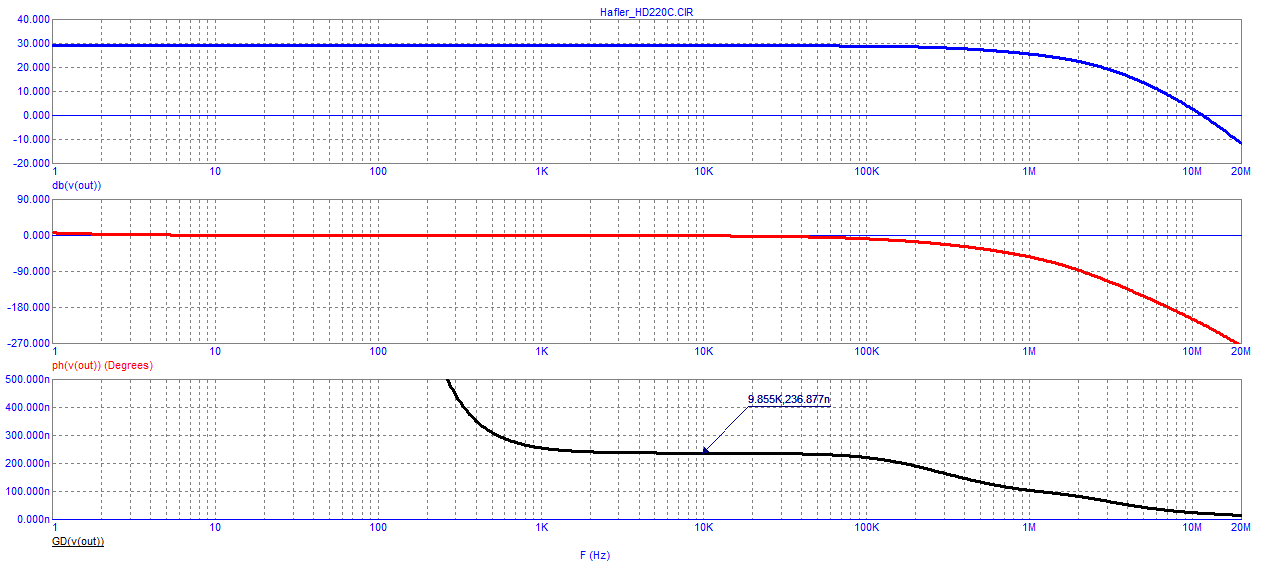Screen dimensions: 1269x568
Task: Click the 40.000 value on gain axis
Action: pyautogui.click(x=35, y=20)
